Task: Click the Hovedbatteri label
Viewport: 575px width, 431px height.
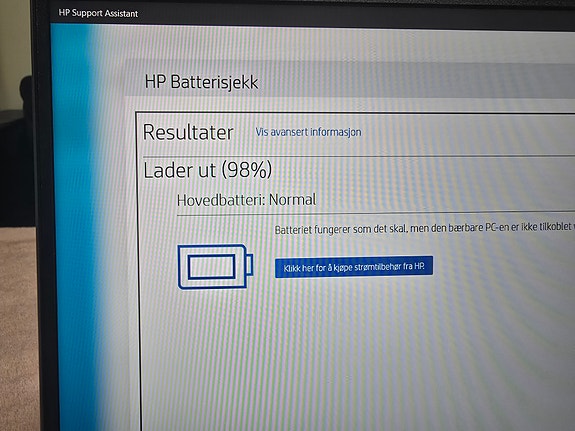Action: pyautogui.click(x=221, y=201)
